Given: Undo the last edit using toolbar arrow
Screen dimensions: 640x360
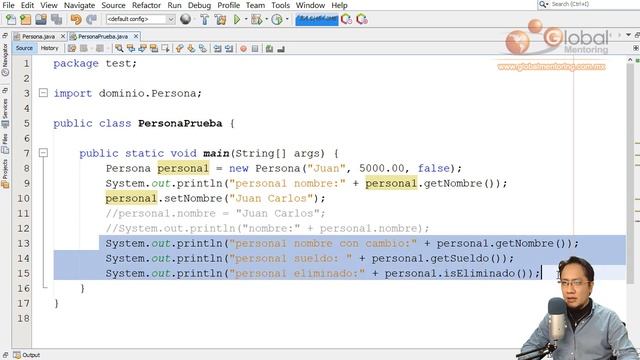Looking at the screenshot, I should [76, 19].
